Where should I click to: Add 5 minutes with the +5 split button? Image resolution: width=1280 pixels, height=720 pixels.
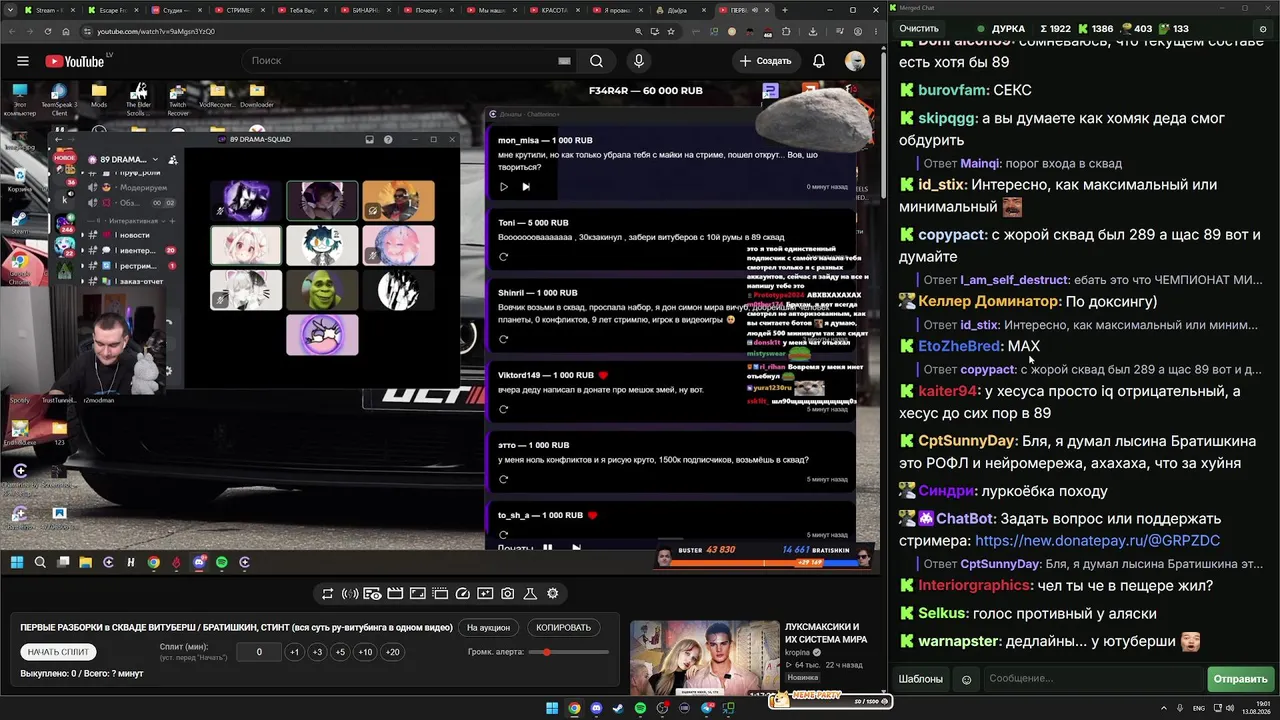click(x=340, y=652)
